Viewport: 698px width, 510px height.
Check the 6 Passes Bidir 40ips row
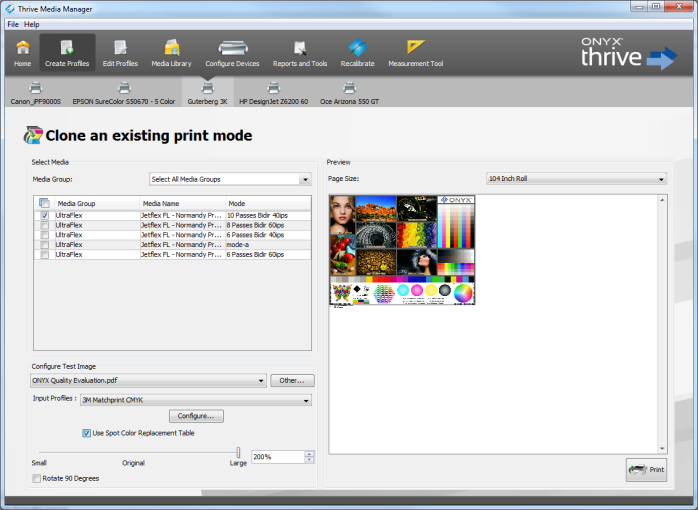[45, 235]
